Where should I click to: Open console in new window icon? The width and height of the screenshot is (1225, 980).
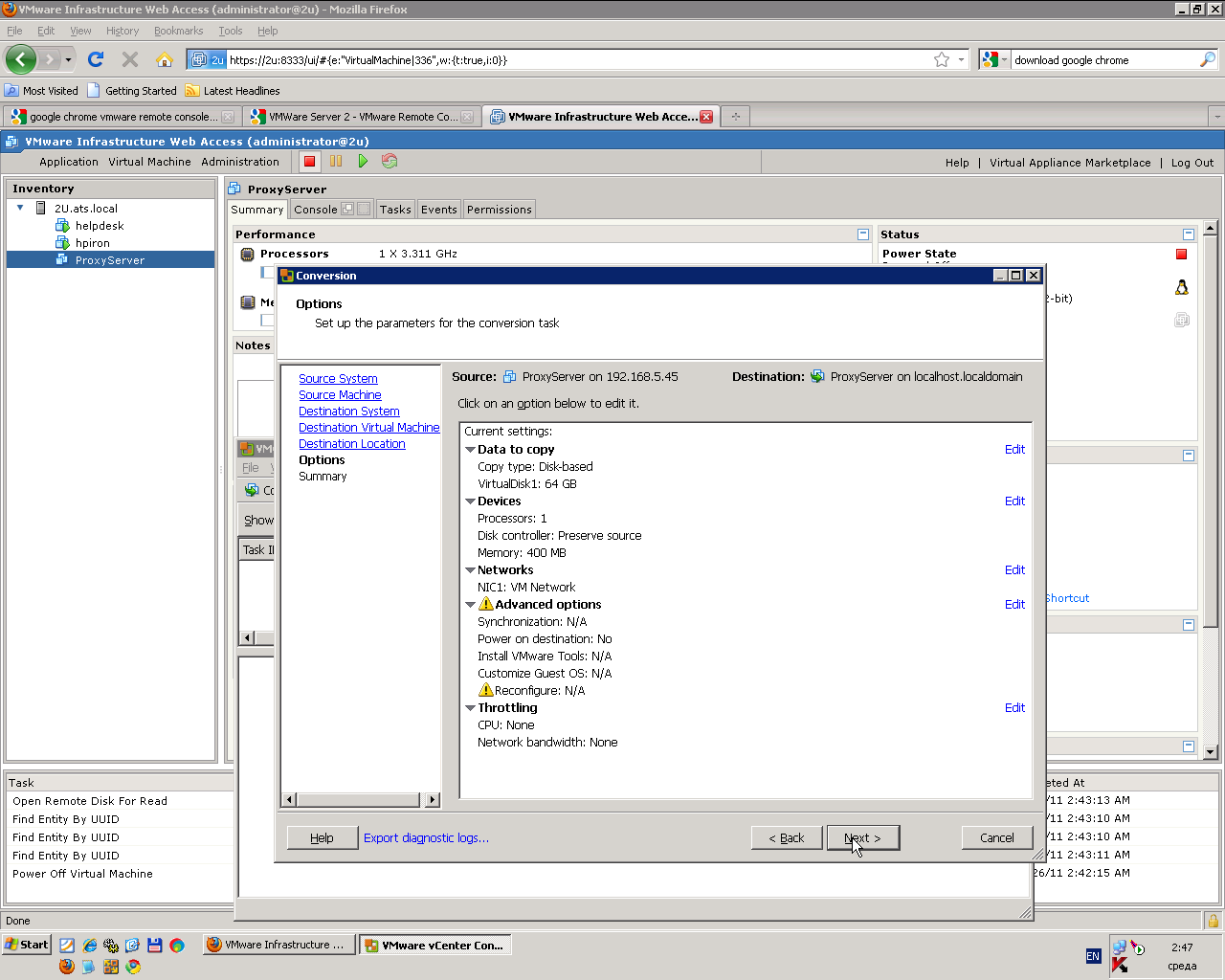[348, 209]
